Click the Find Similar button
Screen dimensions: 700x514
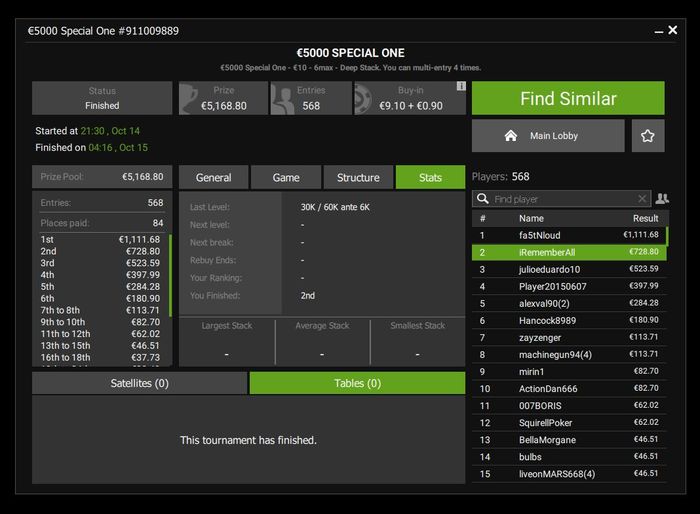[568, 98]
